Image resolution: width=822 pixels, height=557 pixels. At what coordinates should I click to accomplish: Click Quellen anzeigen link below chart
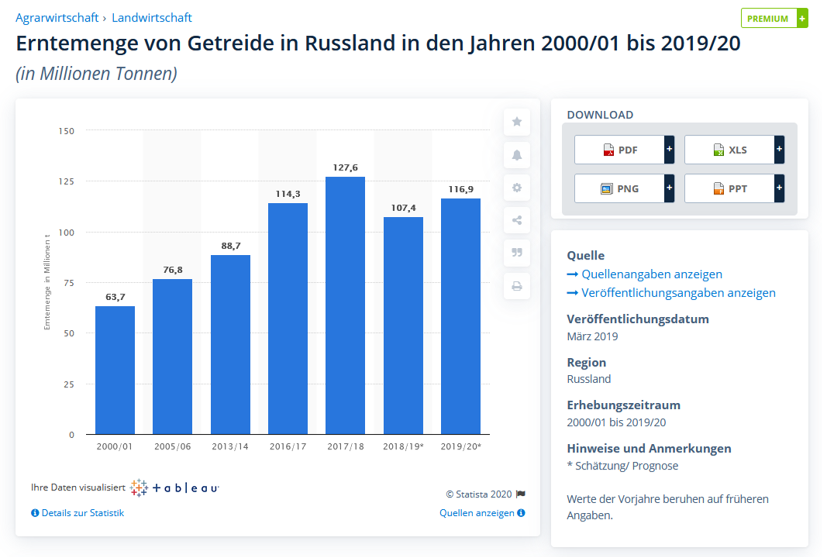click(x=477, y=513)
